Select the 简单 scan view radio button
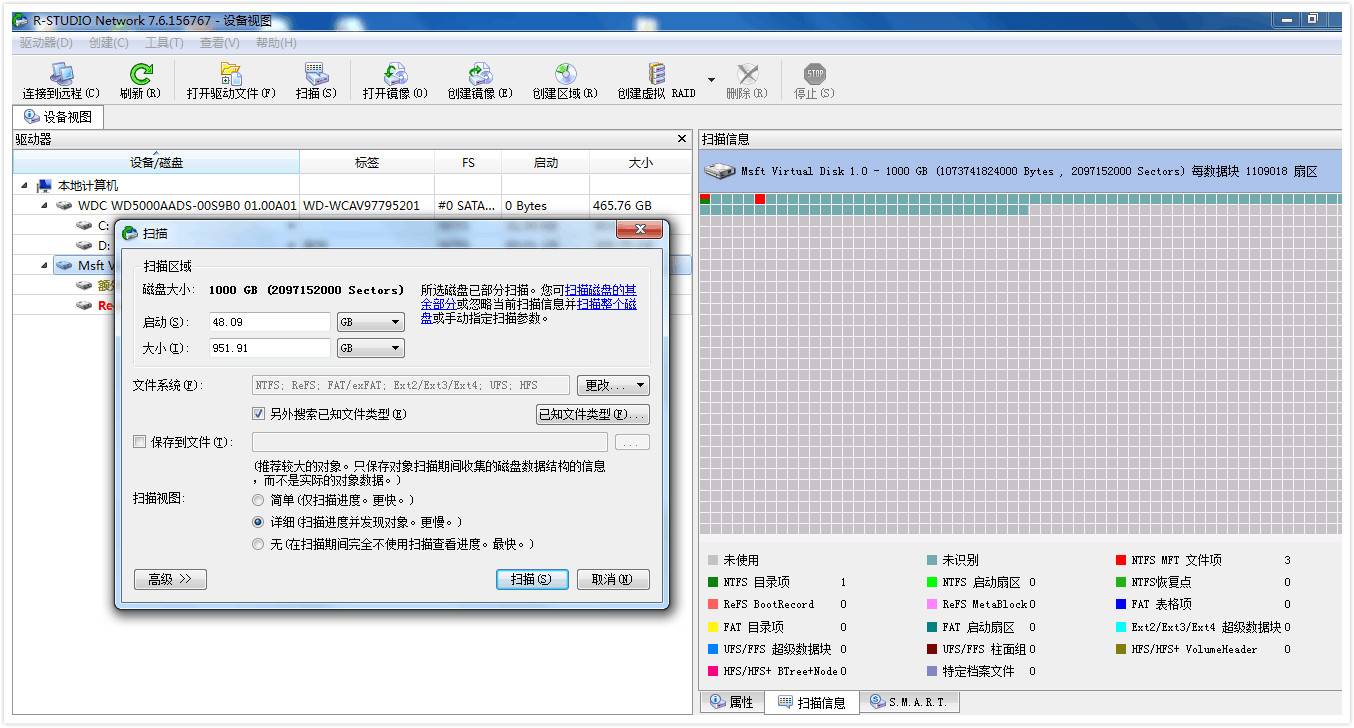This screenshot has width=1354, height=728. pos(258,499)
